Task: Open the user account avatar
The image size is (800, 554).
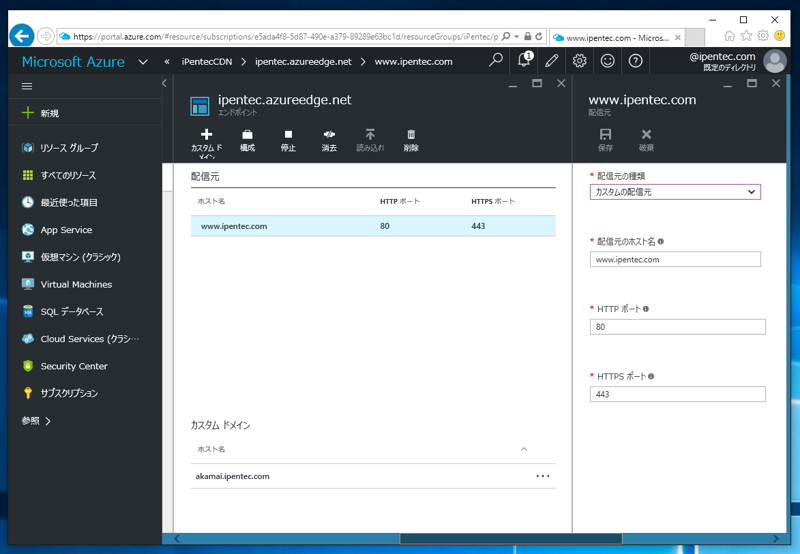Action: 774,61
